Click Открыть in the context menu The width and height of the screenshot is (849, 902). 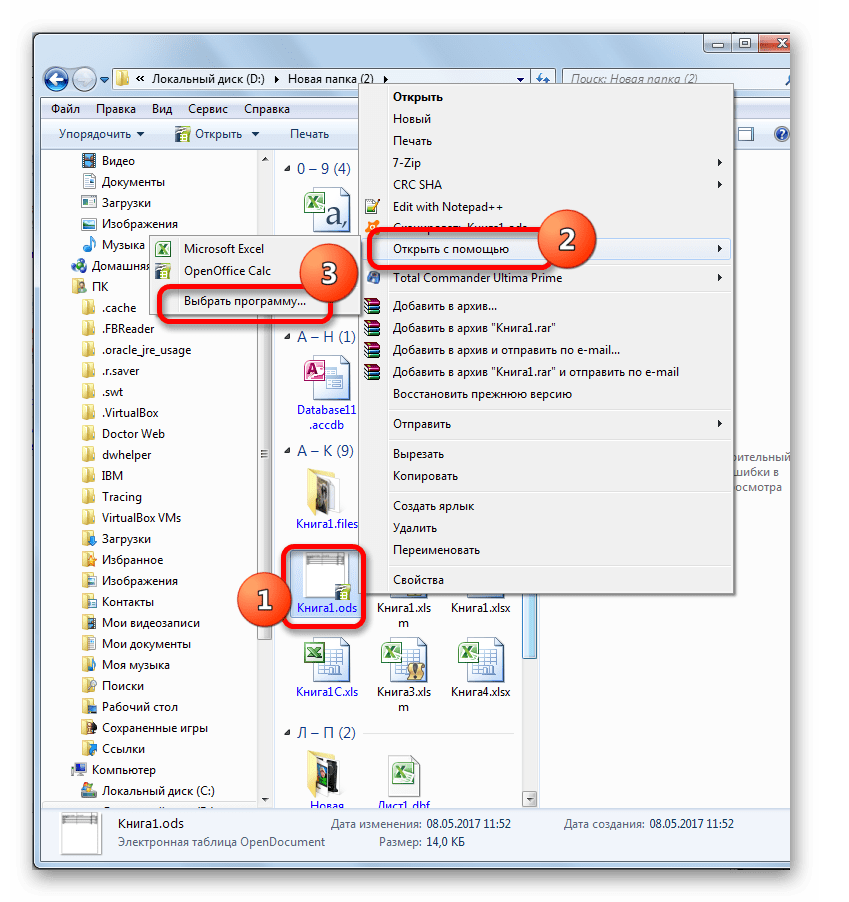tap(418, 97)
